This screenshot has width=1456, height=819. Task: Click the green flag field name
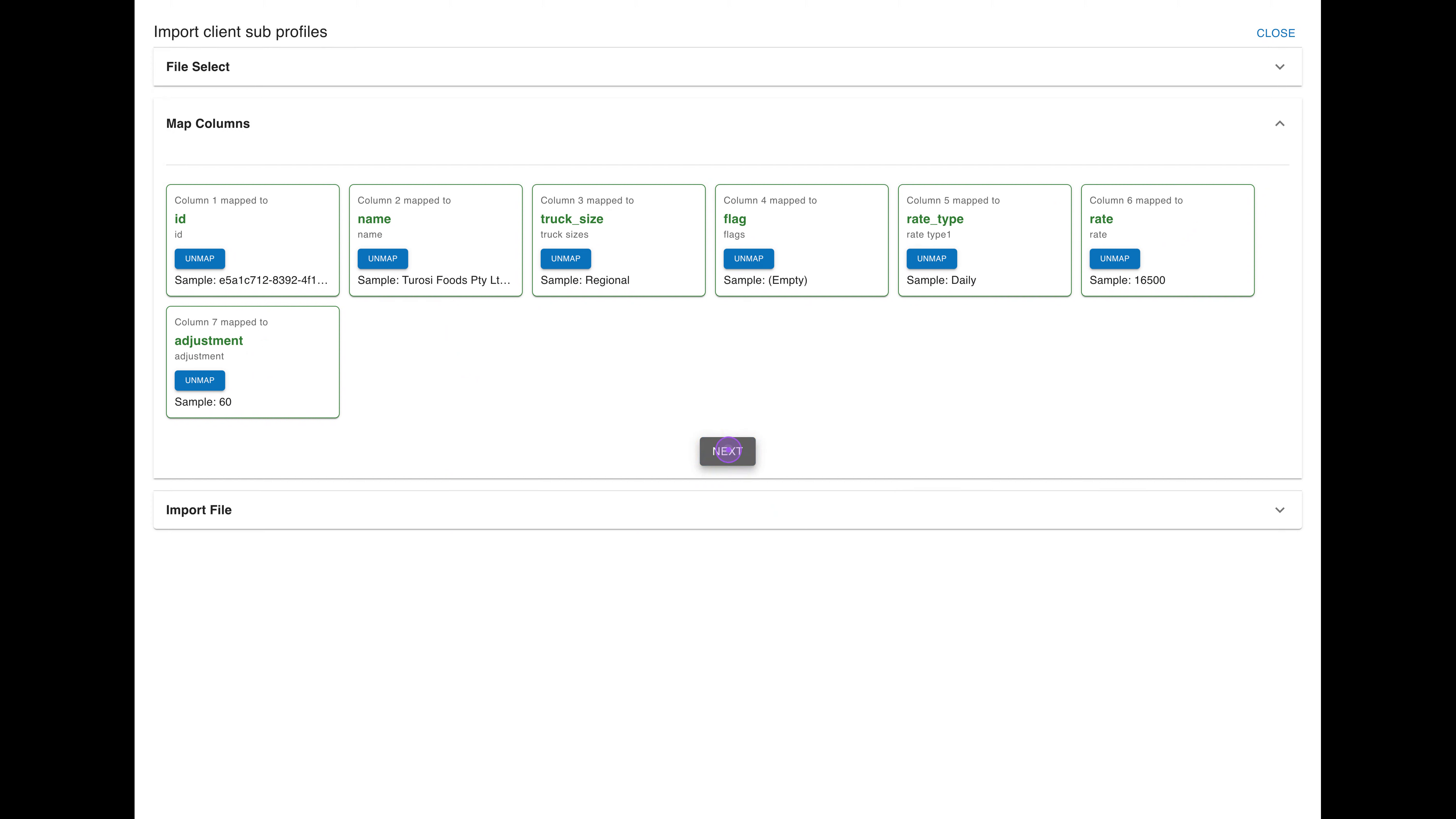(735, 219)
